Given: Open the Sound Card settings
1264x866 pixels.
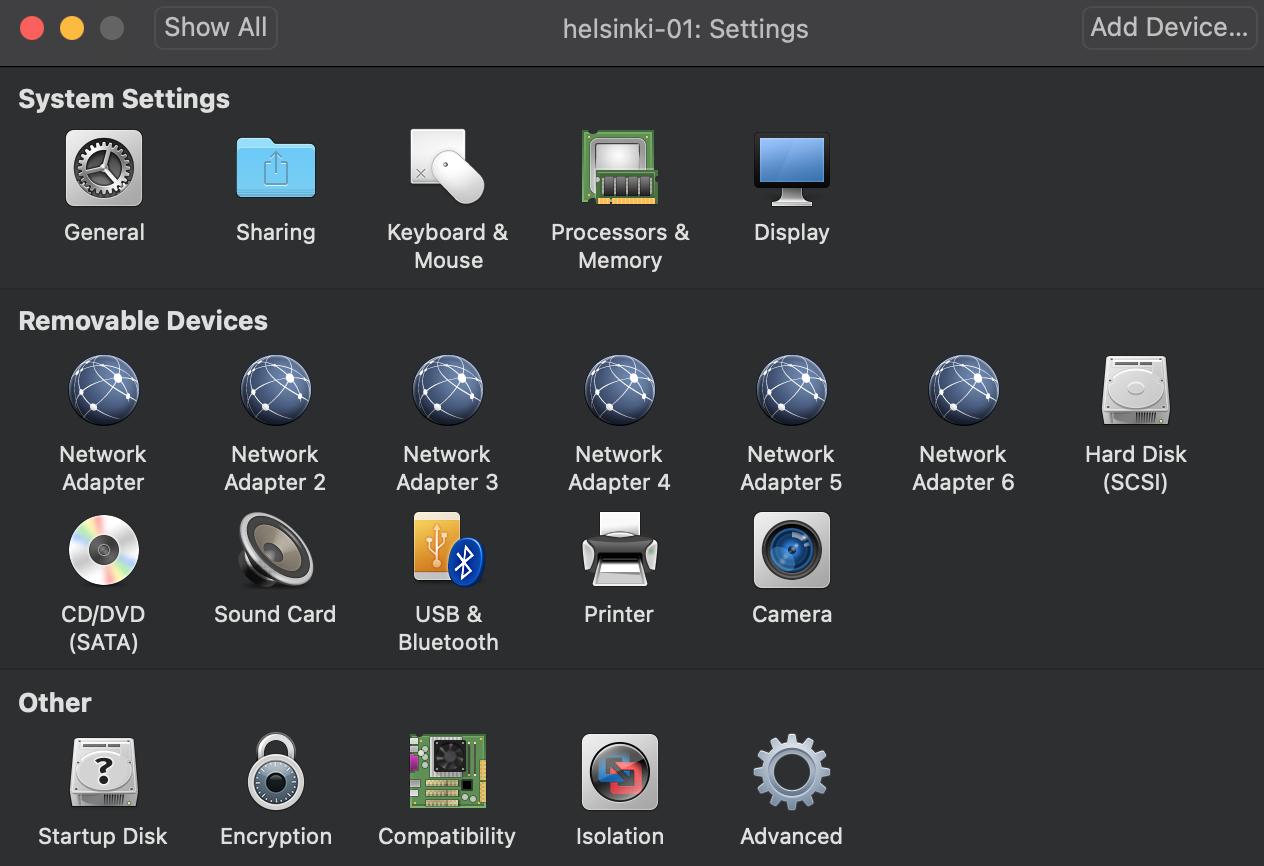Looking at the screenshot, I should (x=276, y=551).
